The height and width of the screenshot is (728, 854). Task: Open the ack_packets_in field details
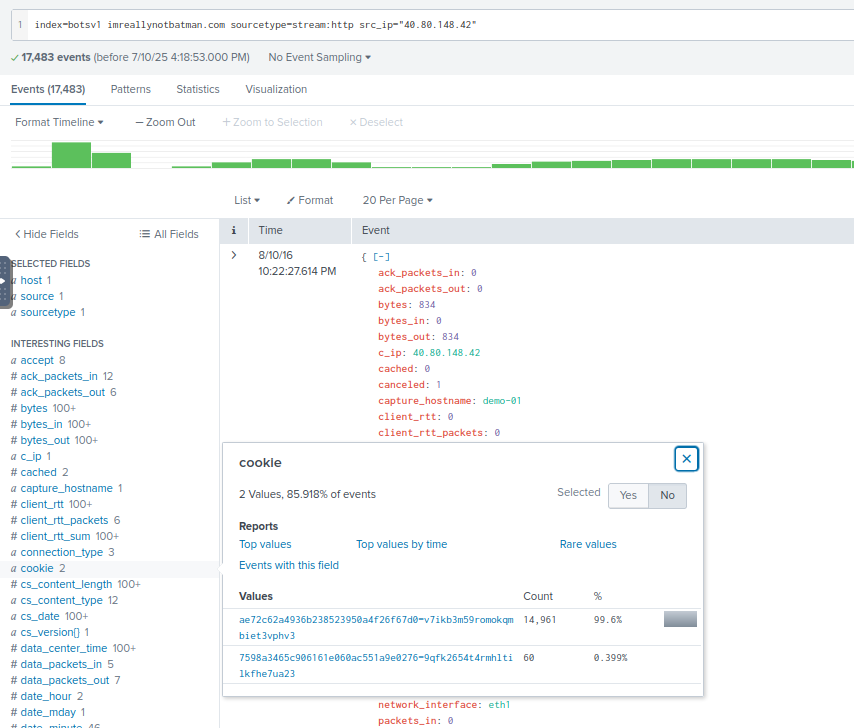[59, 376]
